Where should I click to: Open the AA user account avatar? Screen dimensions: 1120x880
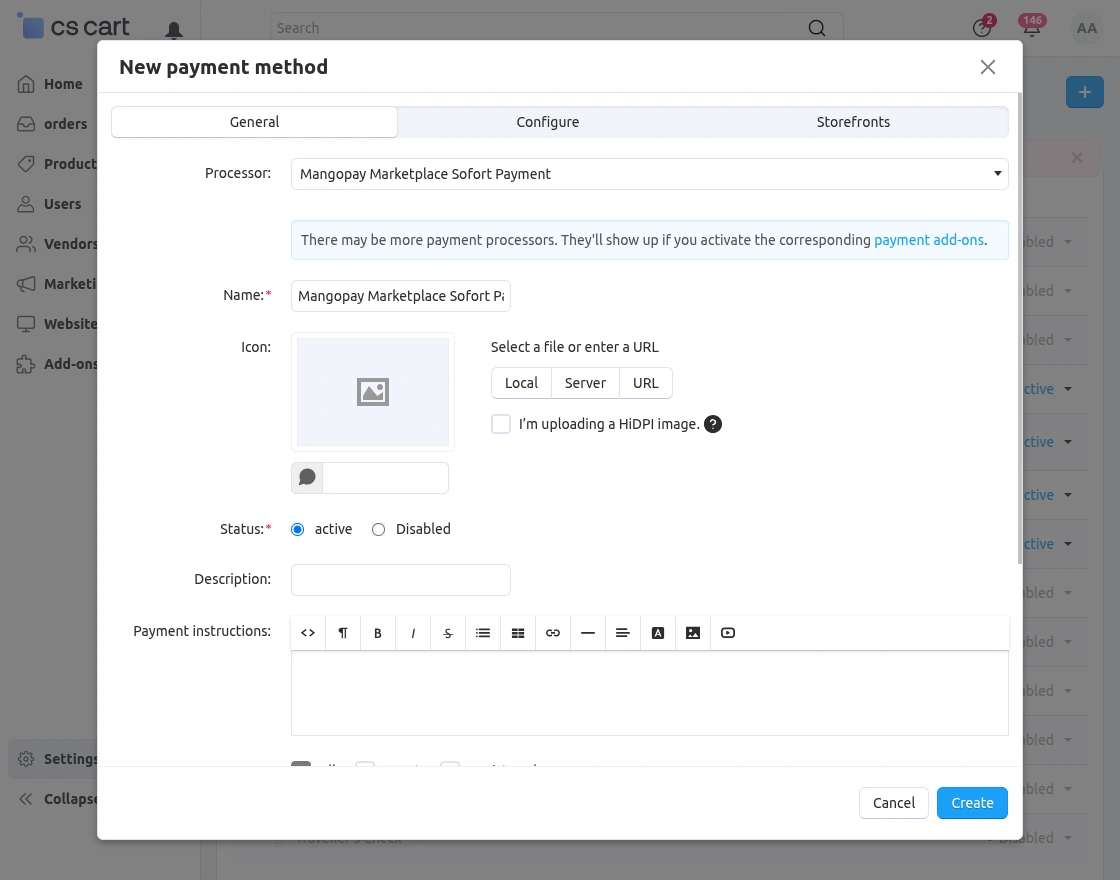coord(1086,29)
